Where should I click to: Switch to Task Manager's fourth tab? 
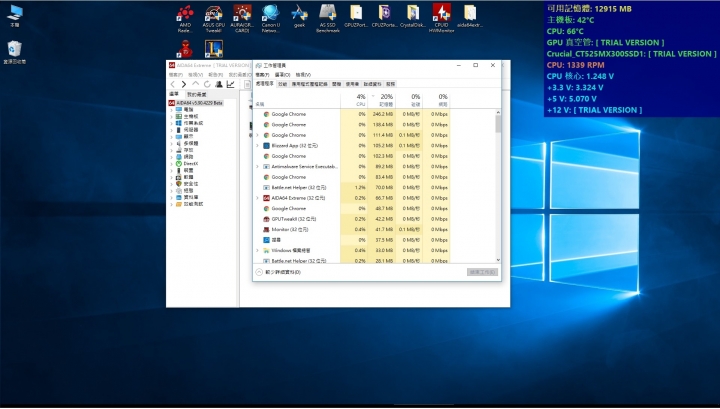click(337, 84)
